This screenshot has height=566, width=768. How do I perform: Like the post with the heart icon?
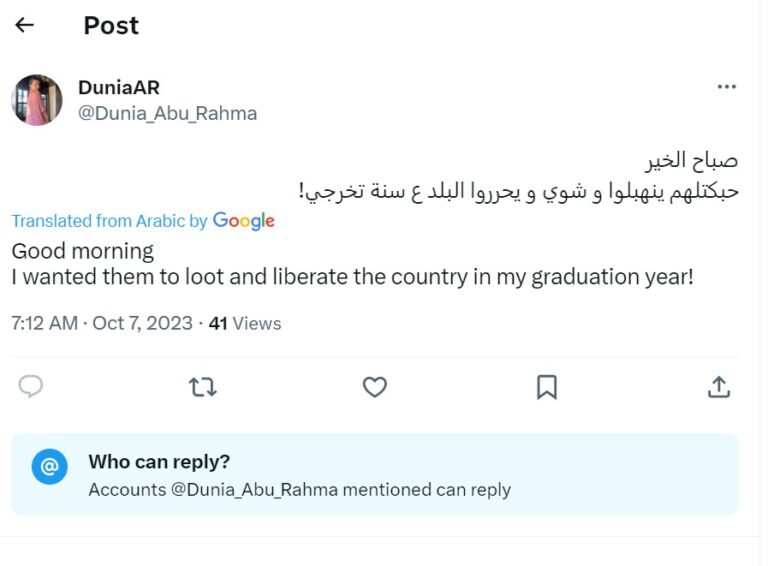pos(374,387)
